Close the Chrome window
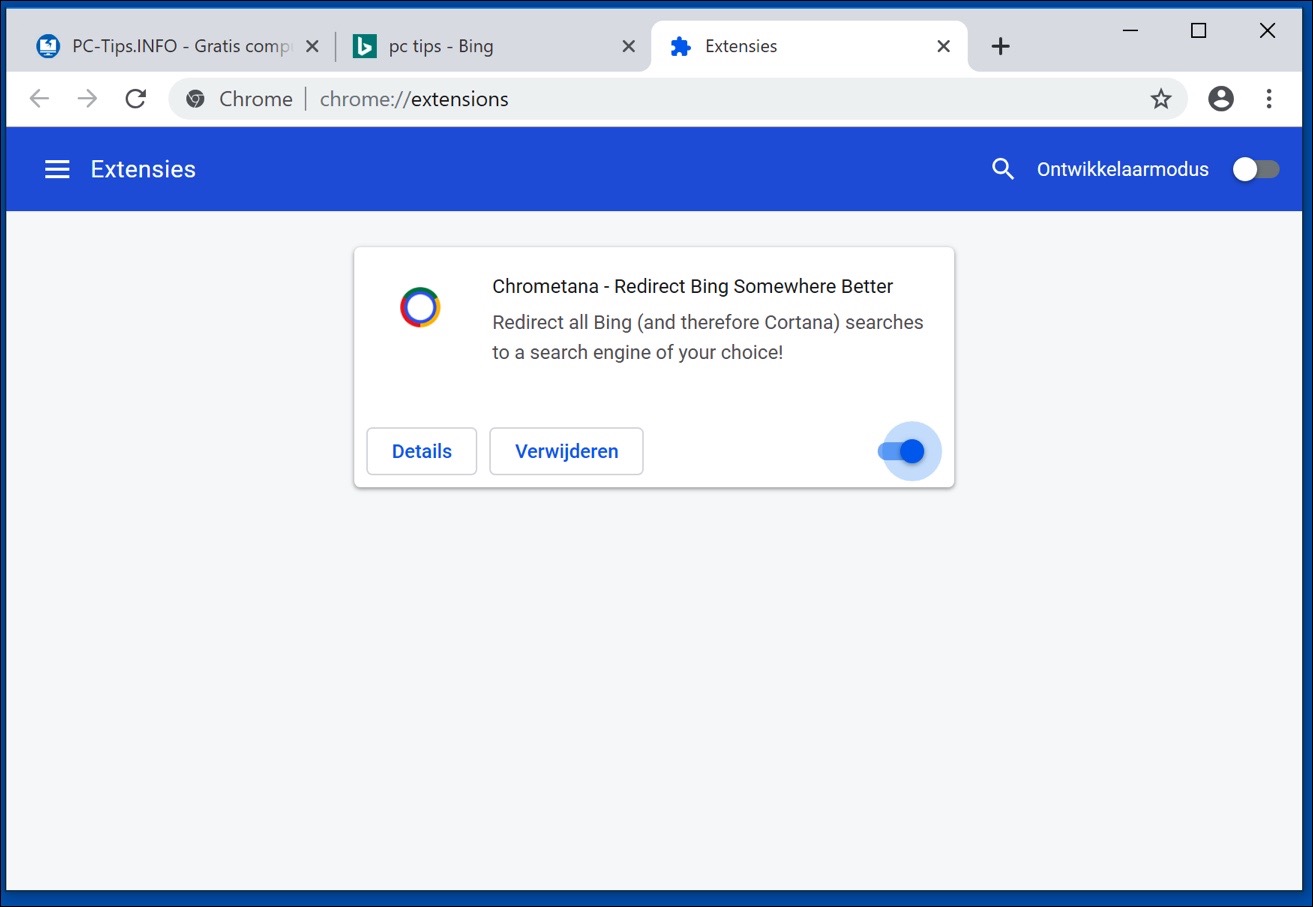 click(1267, 31)
